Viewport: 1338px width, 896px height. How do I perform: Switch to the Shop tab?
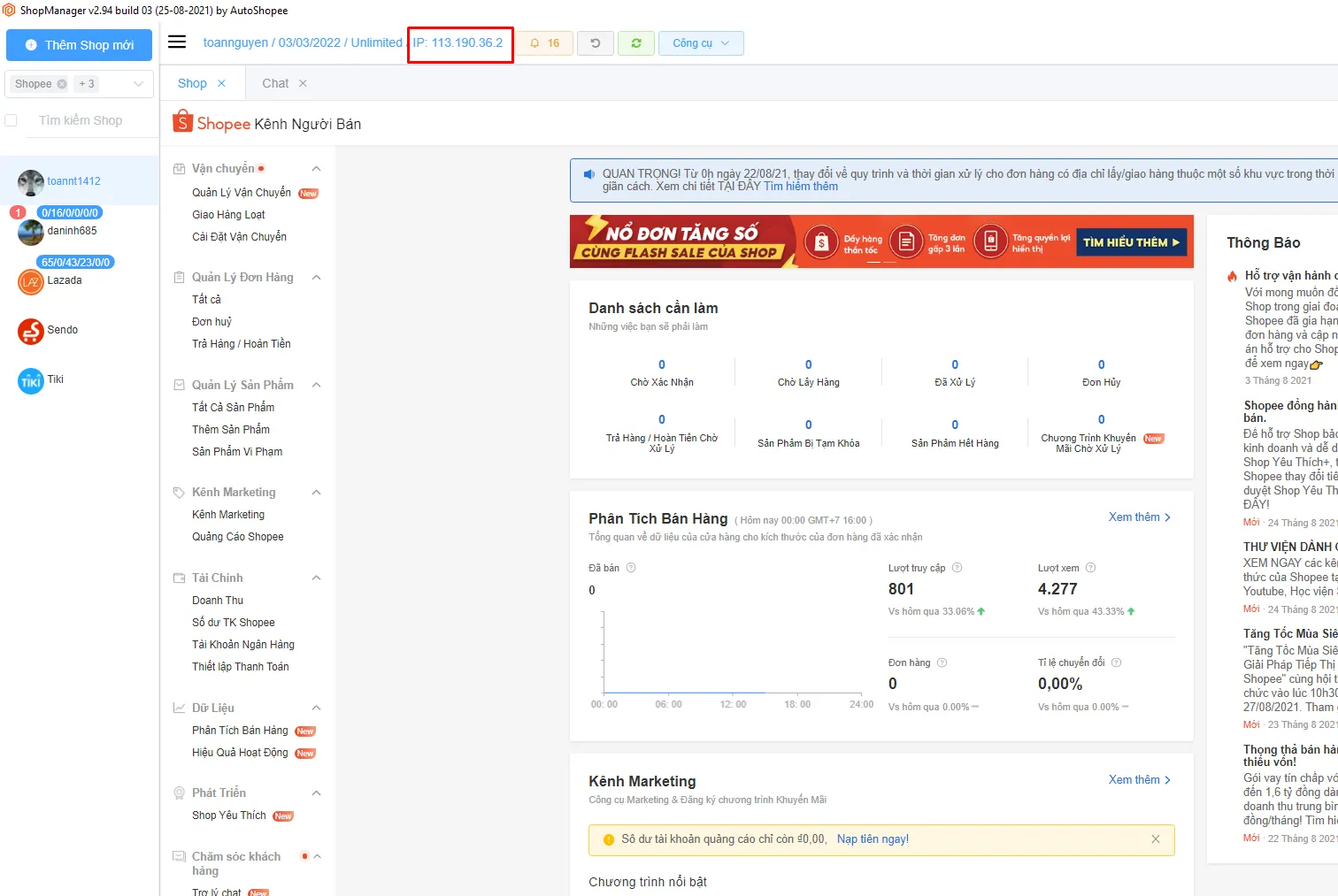pos(192,83)
